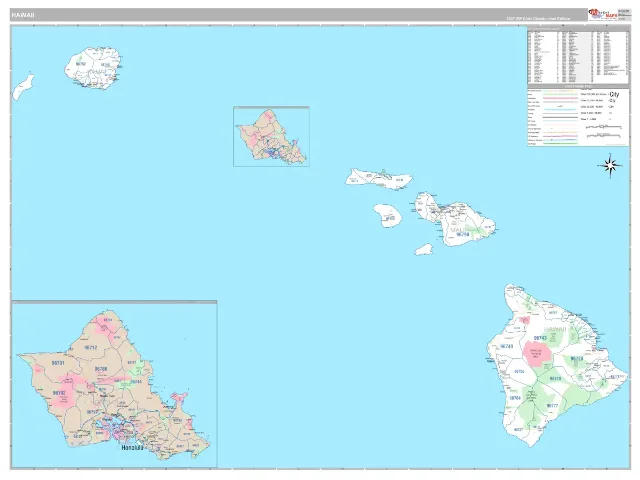640x480 pixels.
Task: Click the Market Maps logo in the header
Action: (x=602, y=14)
